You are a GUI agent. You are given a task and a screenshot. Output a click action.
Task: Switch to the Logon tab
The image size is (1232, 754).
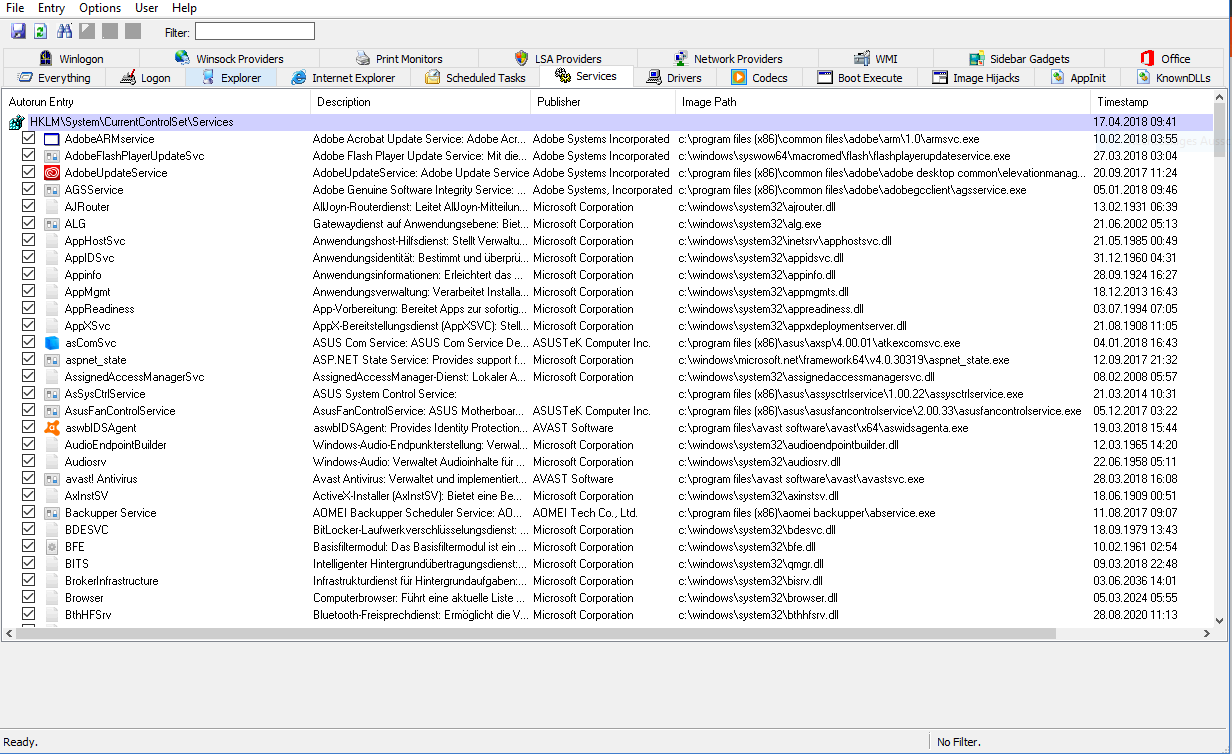point(144,78)
